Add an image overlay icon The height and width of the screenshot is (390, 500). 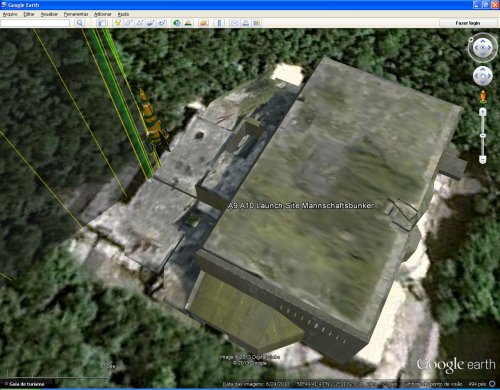tap(150, 23)
